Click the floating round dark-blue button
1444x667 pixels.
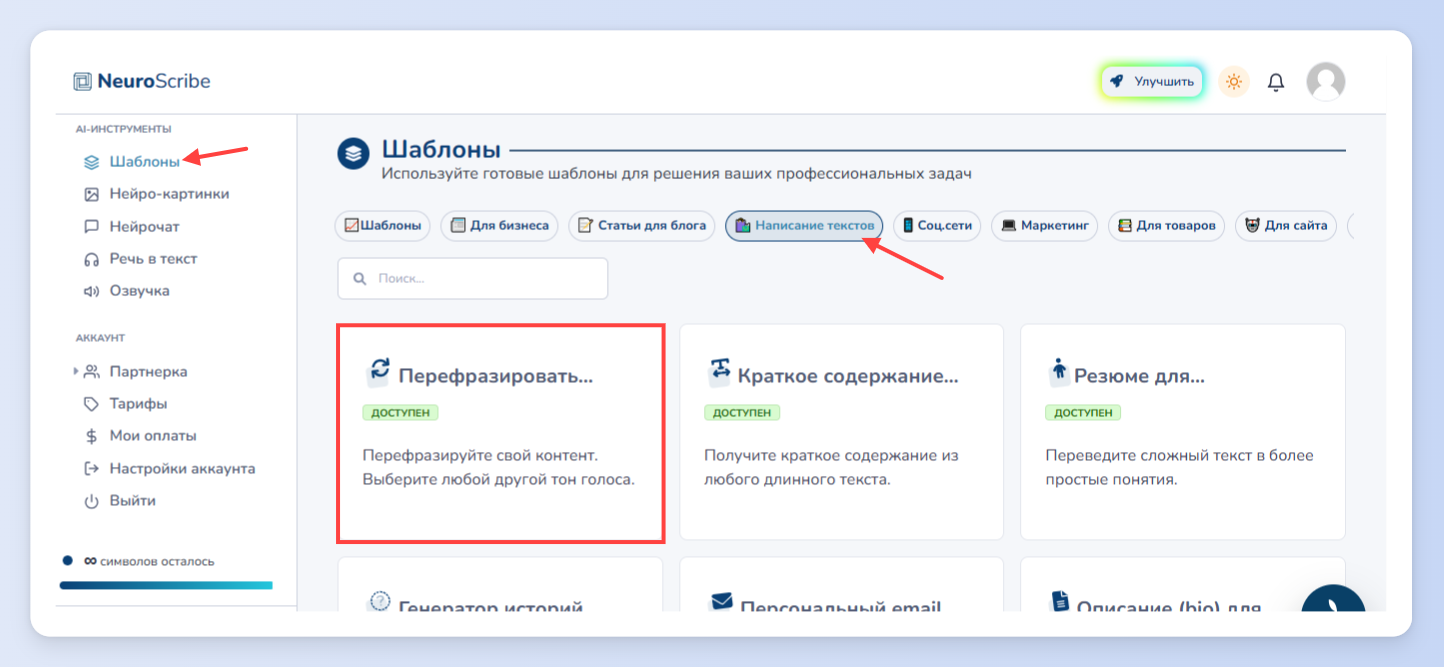point(1333,600)
